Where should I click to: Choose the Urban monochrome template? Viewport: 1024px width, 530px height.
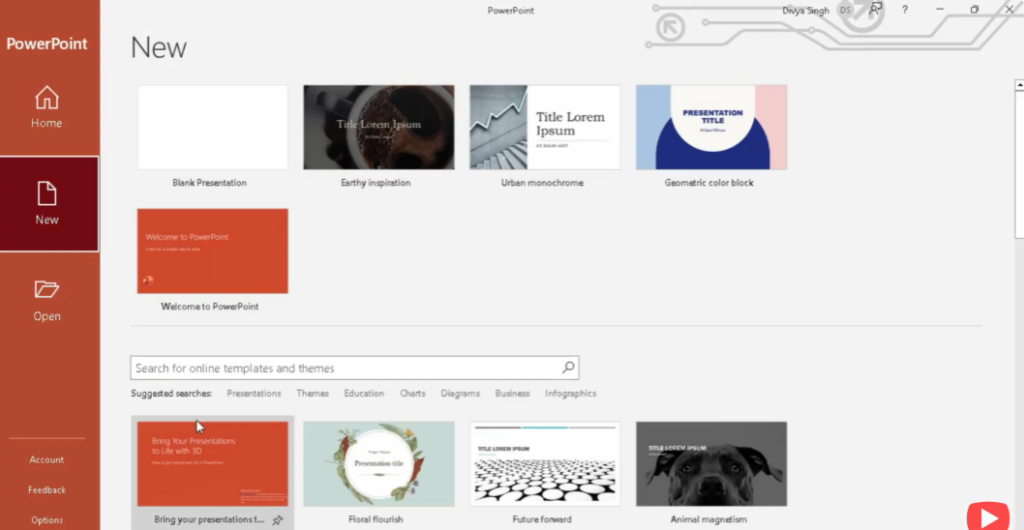[x=545, y=127]
